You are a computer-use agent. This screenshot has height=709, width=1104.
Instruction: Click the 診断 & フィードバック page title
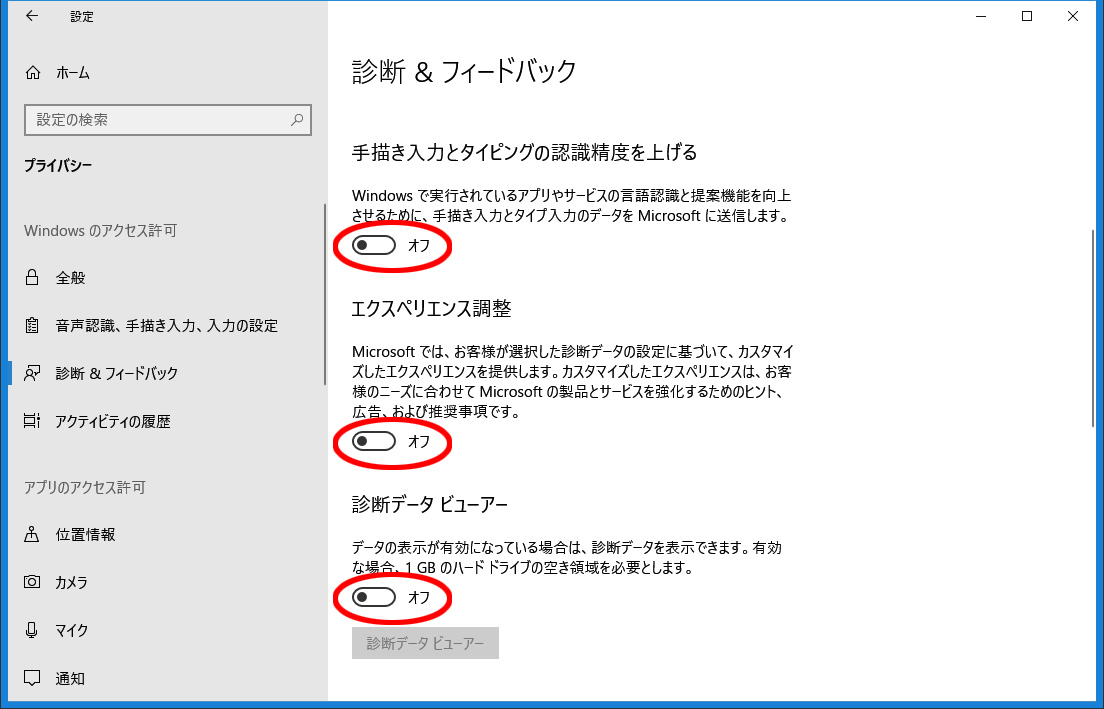(464, 71)
